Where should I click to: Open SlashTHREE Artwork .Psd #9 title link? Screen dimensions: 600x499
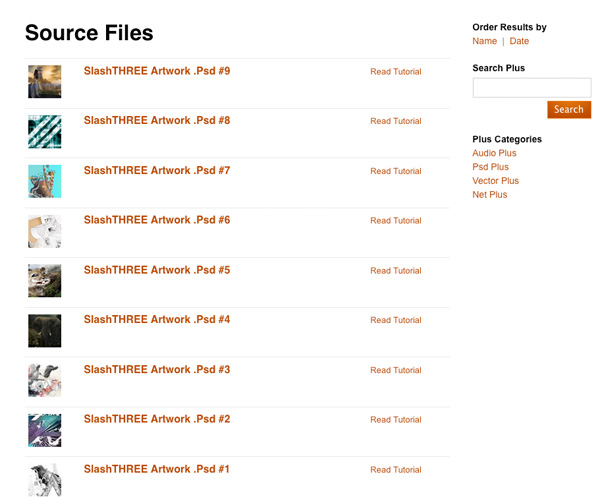(x=157, y=71)
